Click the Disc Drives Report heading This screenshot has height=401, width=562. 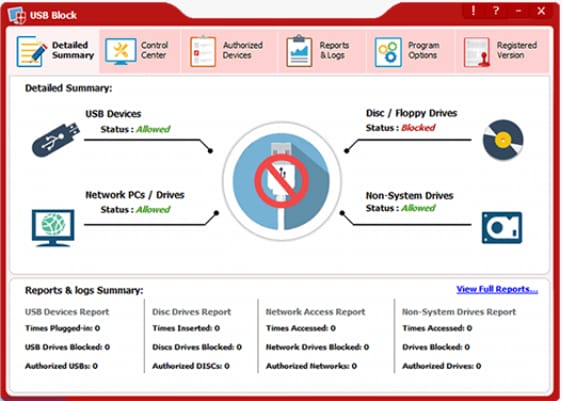pyautogui.click(x=191, y=312)
